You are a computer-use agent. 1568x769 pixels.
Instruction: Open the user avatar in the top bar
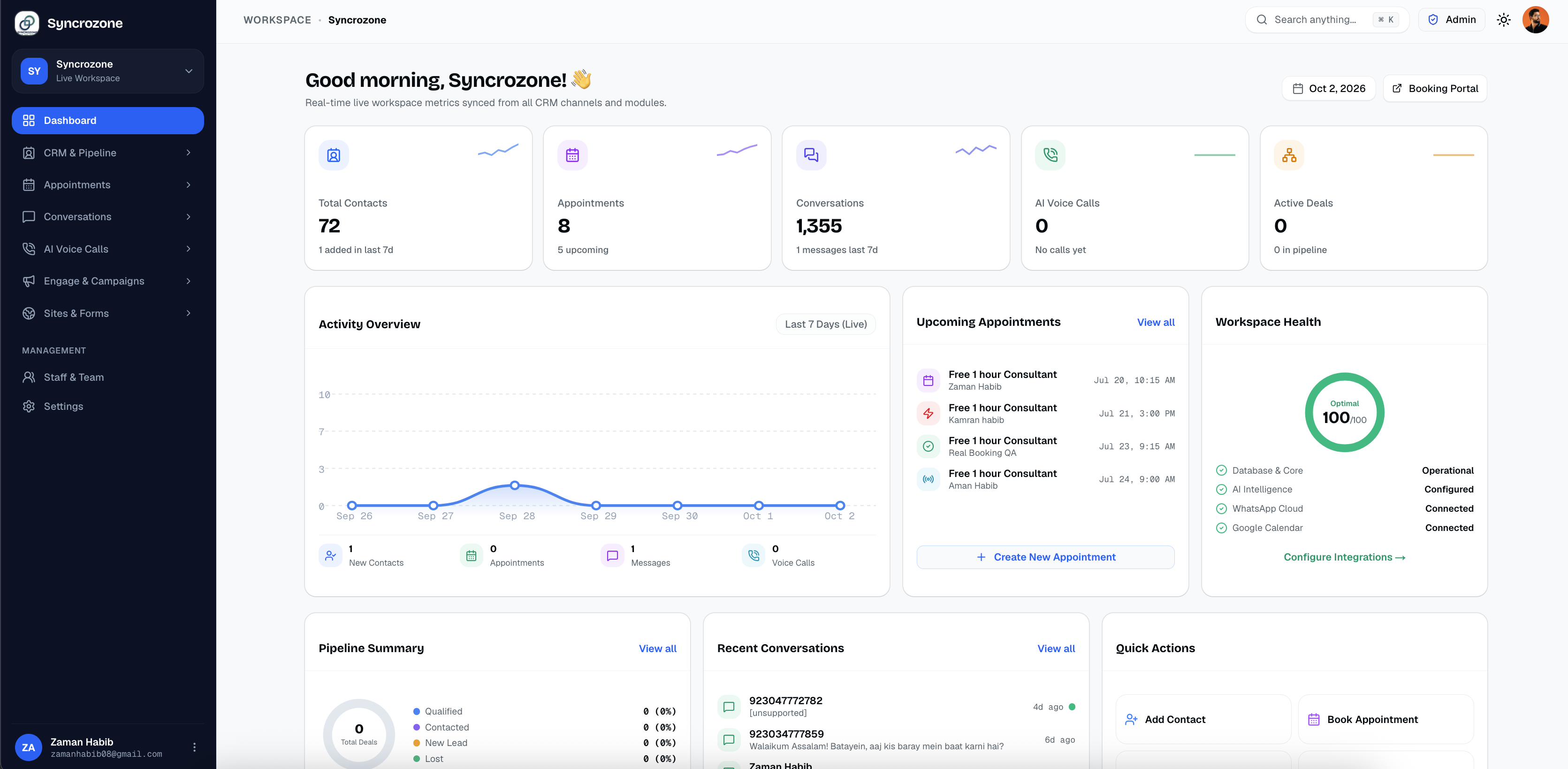pos(1535,20)
